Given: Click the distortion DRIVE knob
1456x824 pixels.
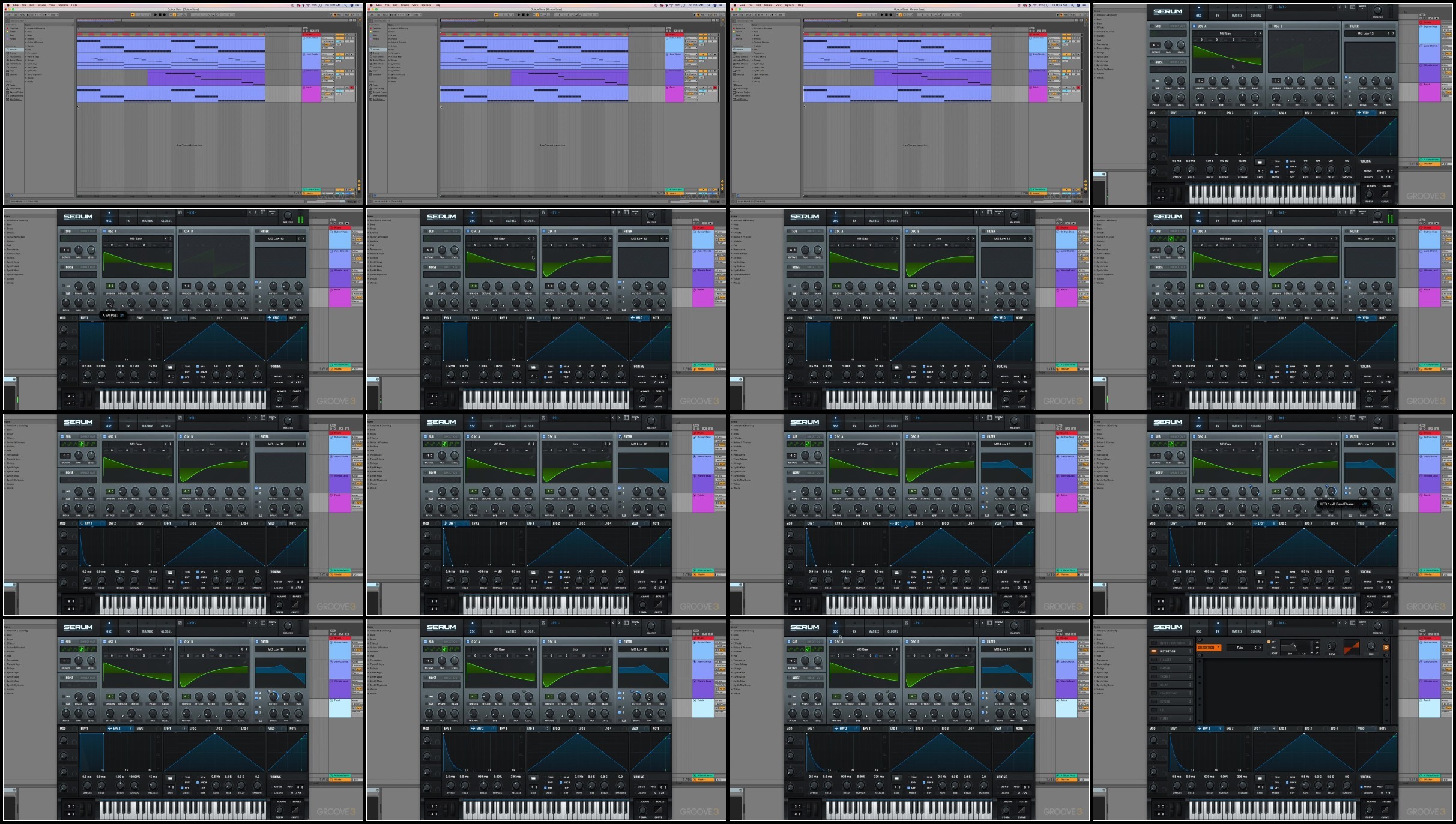Looking at the screenshot, I should pyautogui.click(x=1332, y=646).
